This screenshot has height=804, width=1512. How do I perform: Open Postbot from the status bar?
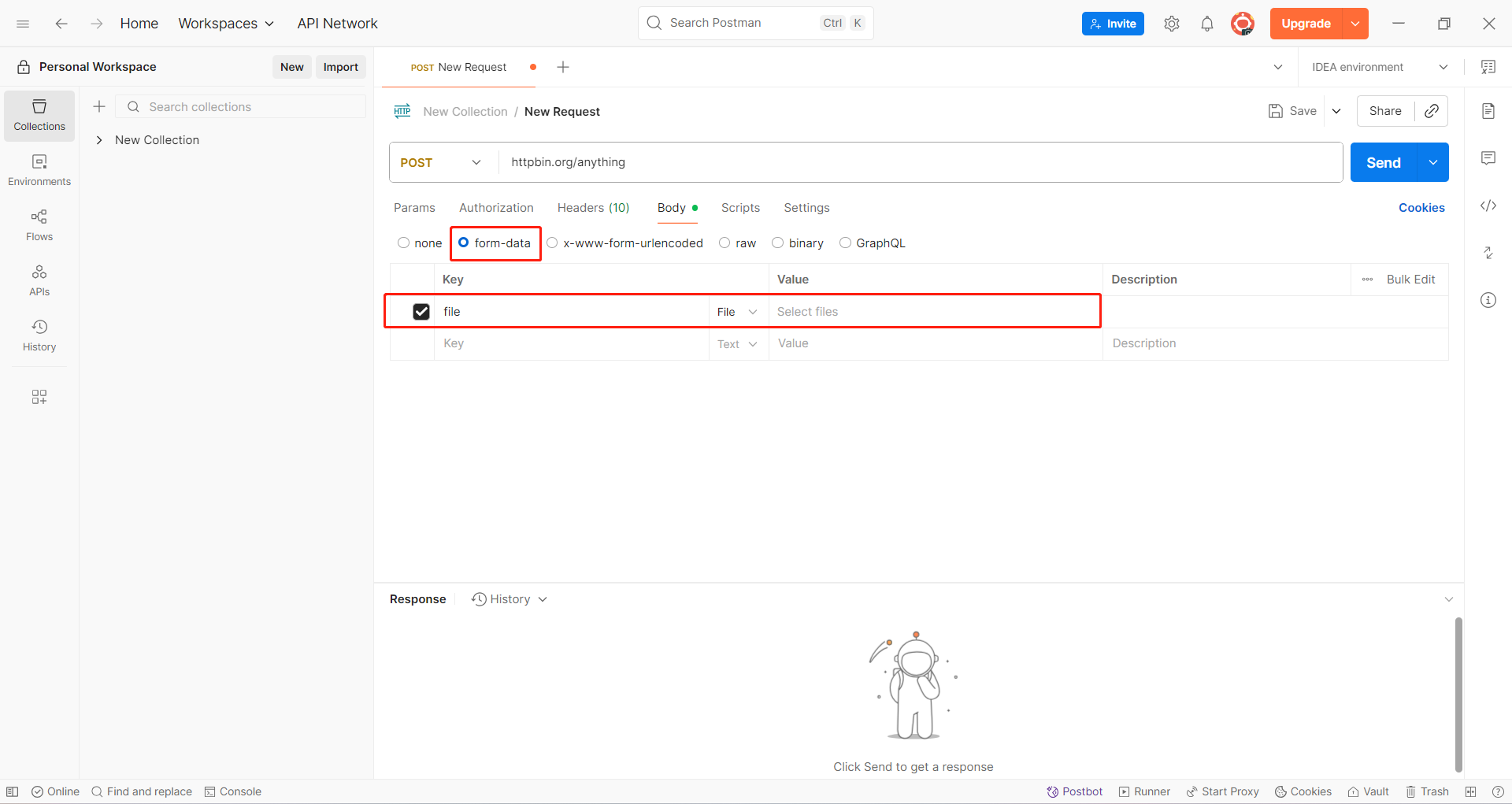click(1074, 791)
